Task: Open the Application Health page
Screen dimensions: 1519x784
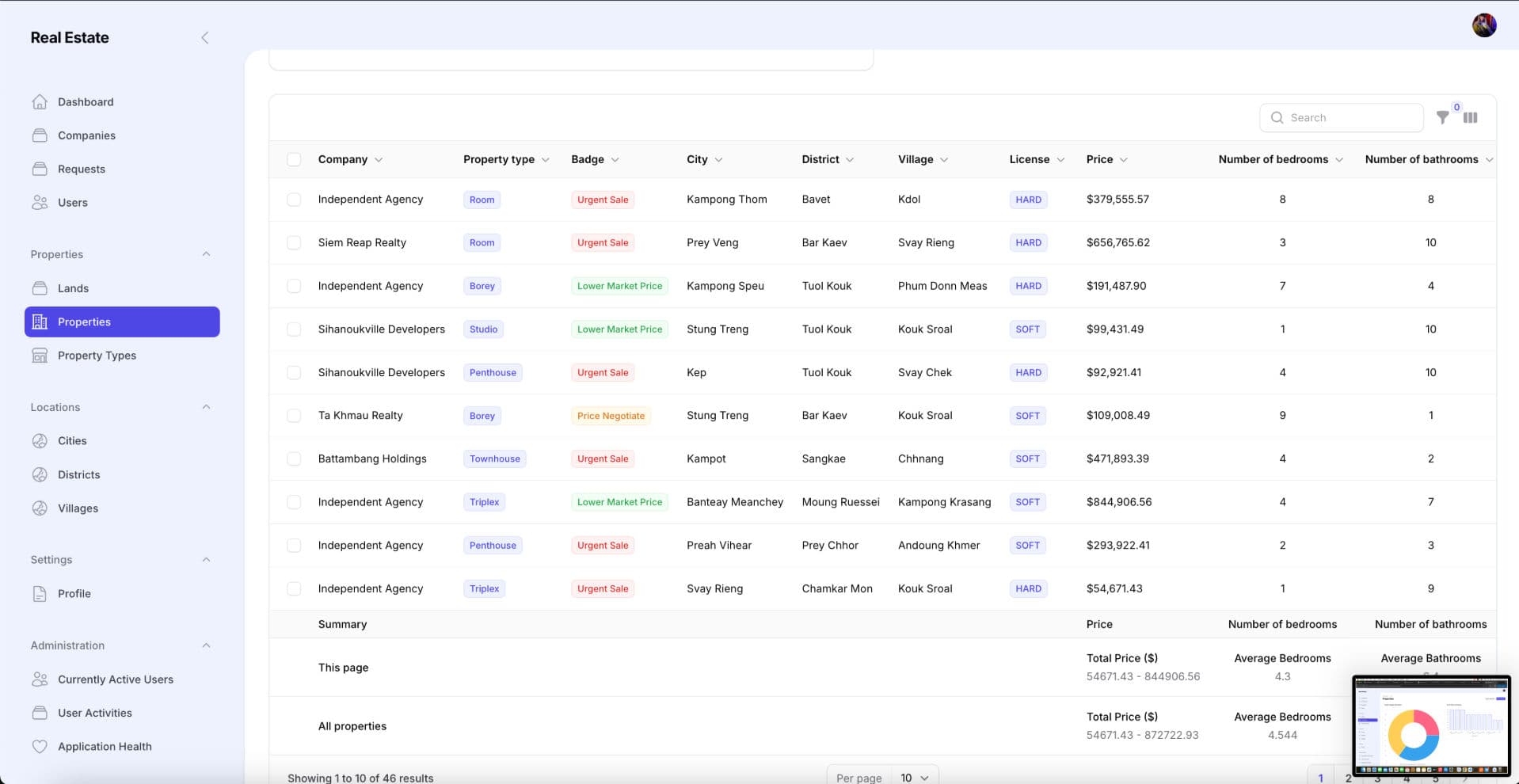Action: [122, 747]
